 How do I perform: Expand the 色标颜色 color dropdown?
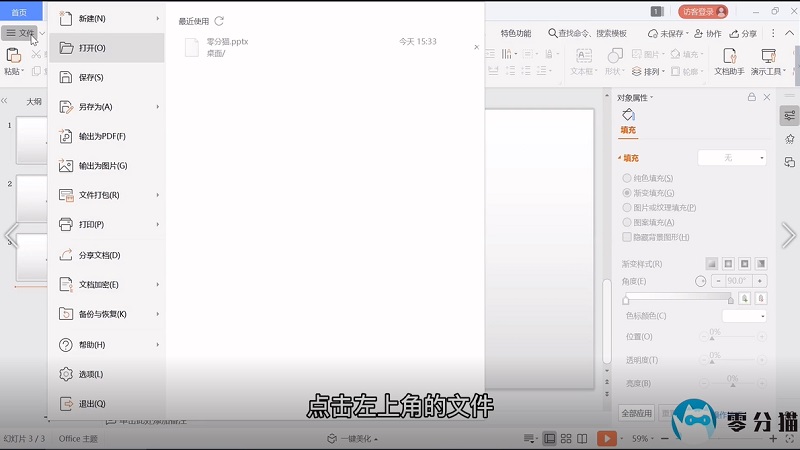(744, 316)
